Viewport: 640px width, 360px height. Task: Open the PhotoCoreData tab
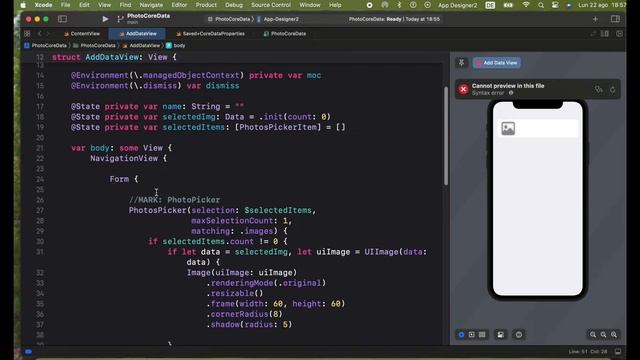284,33
